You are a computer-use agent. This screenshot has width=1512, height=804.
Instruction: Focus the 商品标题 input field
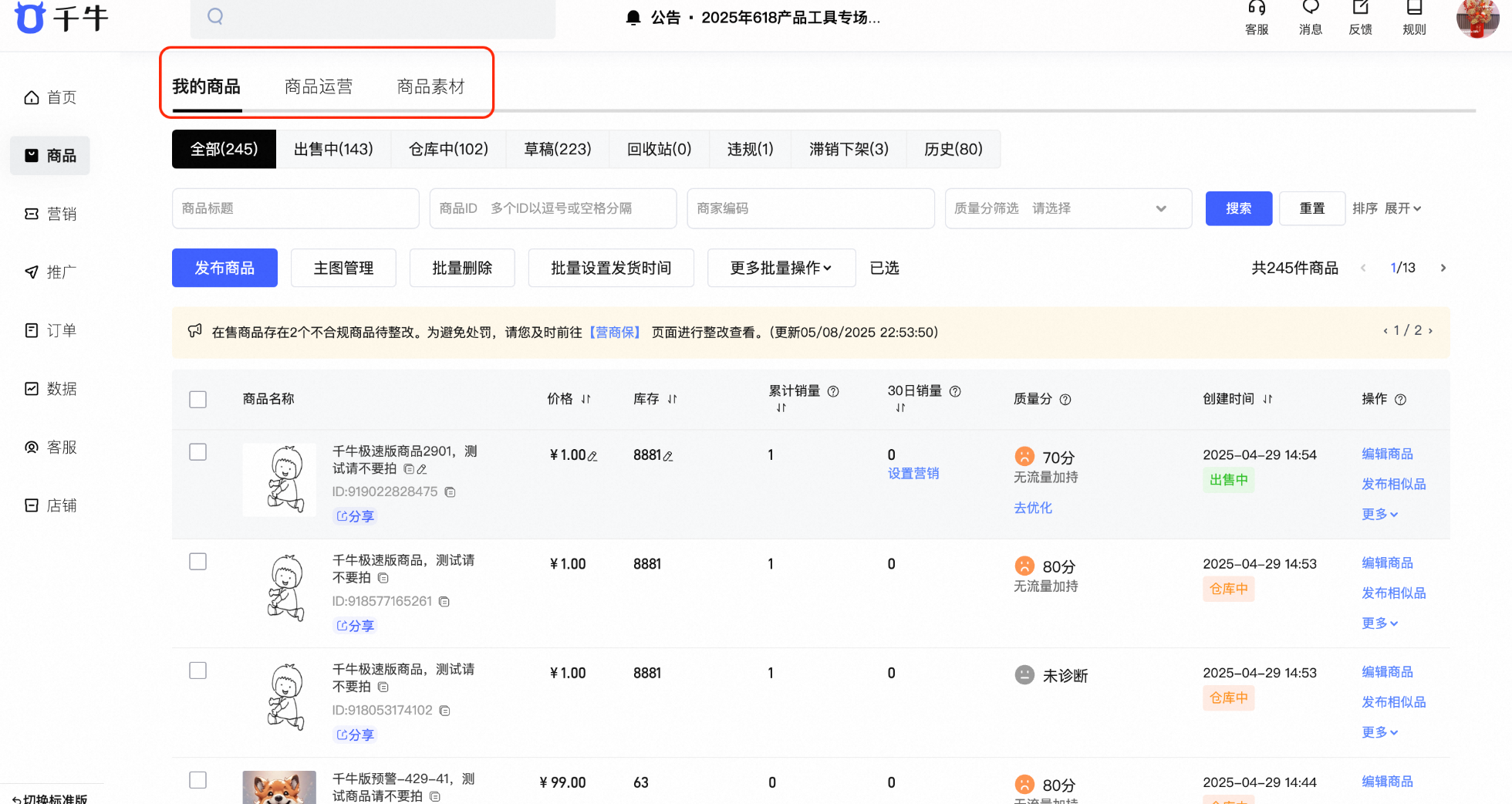point(295,208)
